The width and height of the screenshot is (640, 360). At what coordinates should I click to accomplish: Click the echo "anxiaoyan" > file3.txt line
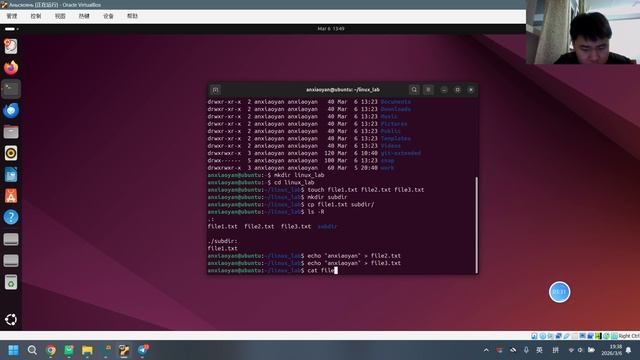click(x=304, y=263)
